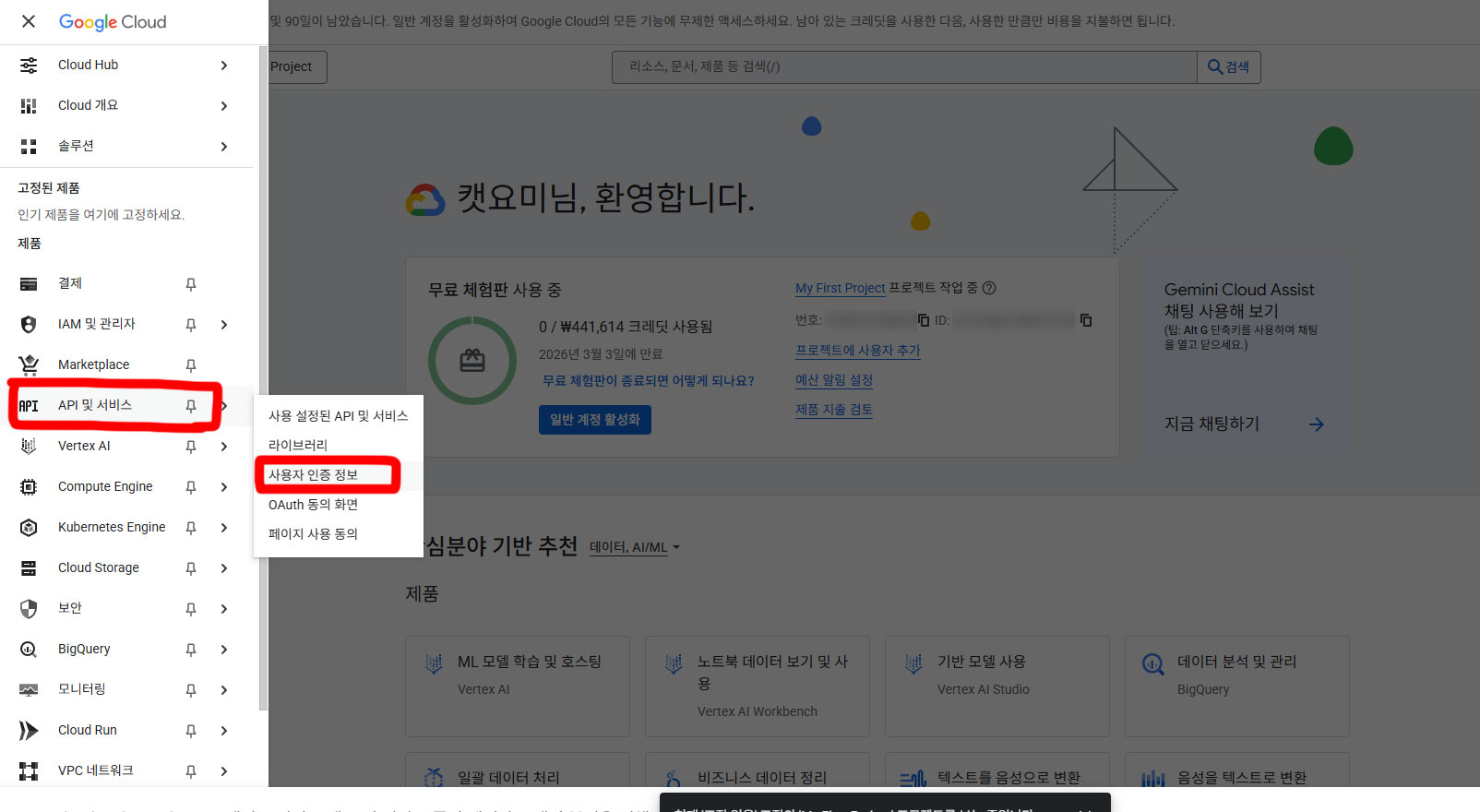Click the 일반 계정 활성화 button

pyautogui.click(x=595, y=420)
